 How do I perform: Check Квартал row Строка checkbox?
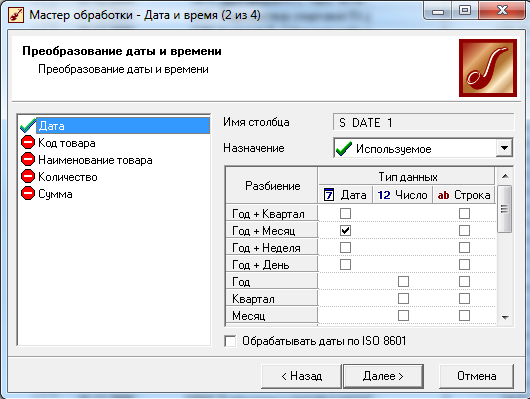click(464, 299)
